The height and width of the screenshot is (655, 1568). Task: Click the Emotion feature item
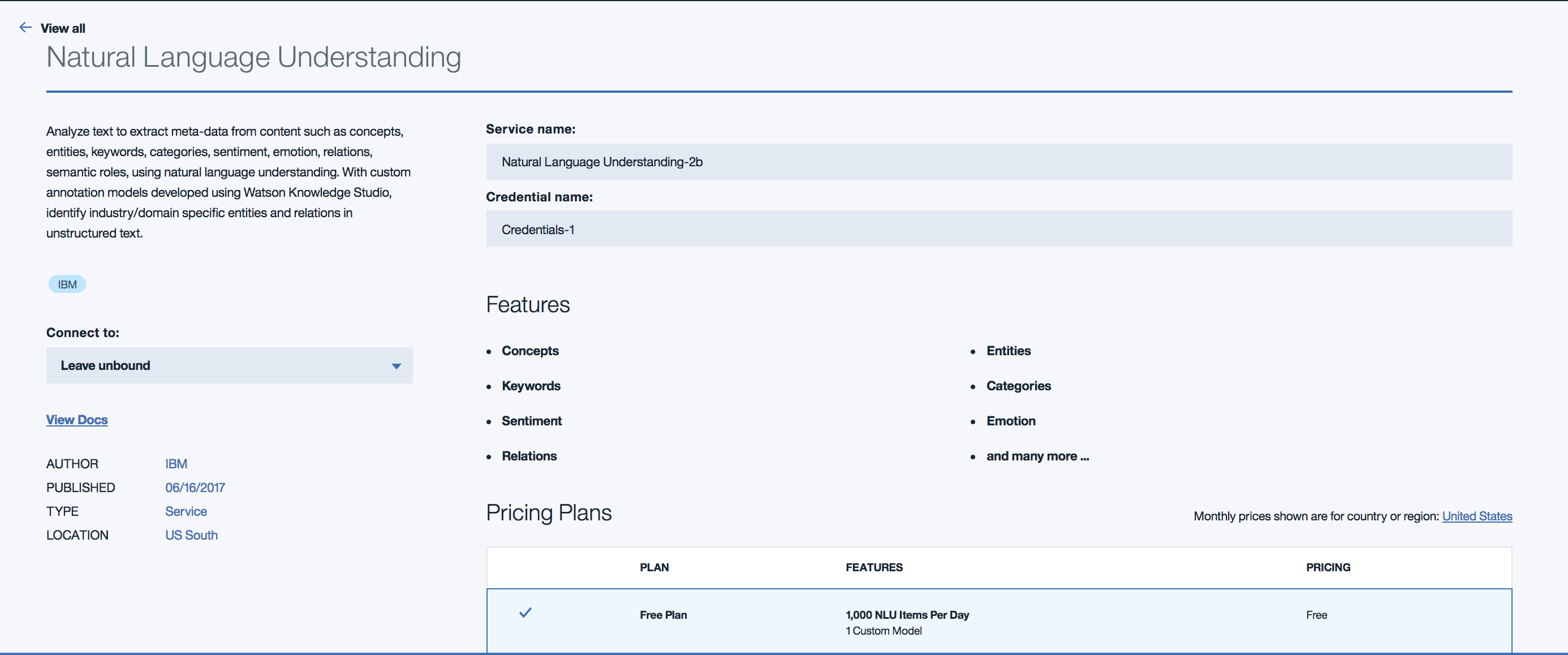[x=1010, y=421]
